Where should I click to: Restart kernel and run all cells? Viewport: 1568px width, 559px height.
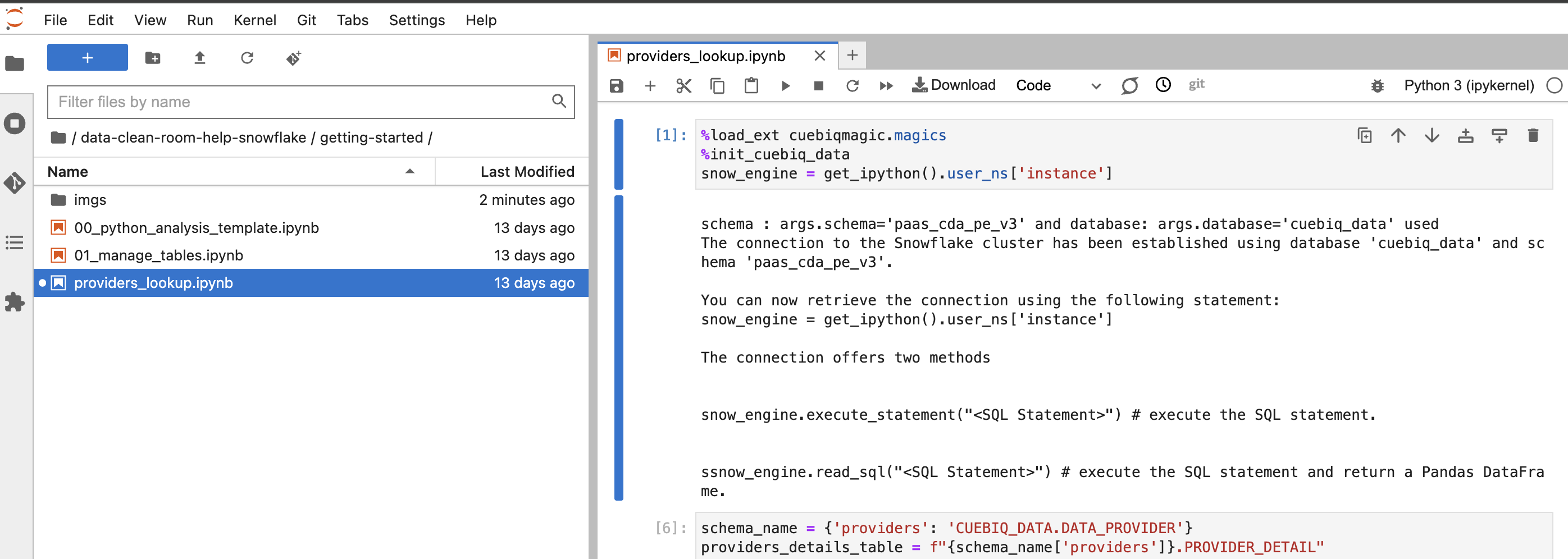tap(886, 86)
